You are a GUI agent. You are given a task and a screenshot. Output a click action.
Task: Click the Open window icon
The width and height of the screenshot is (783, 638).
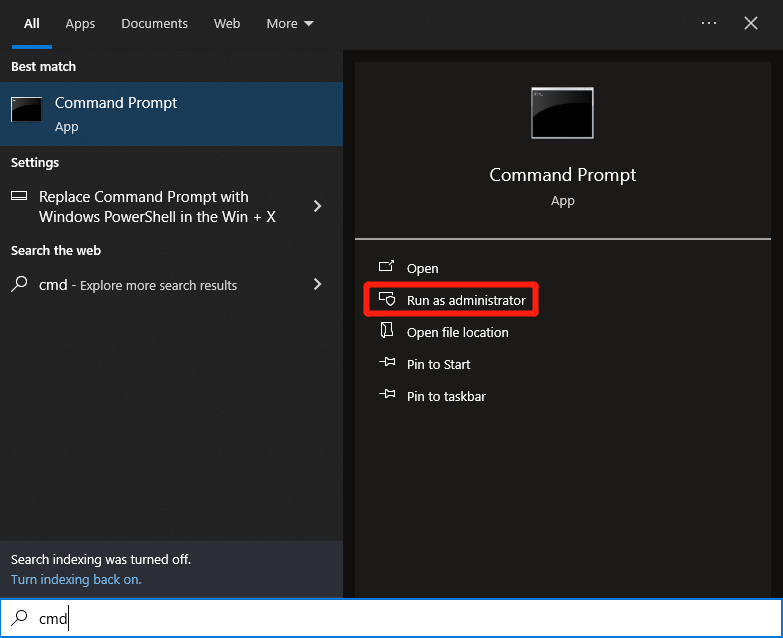(x=386, y=266)
